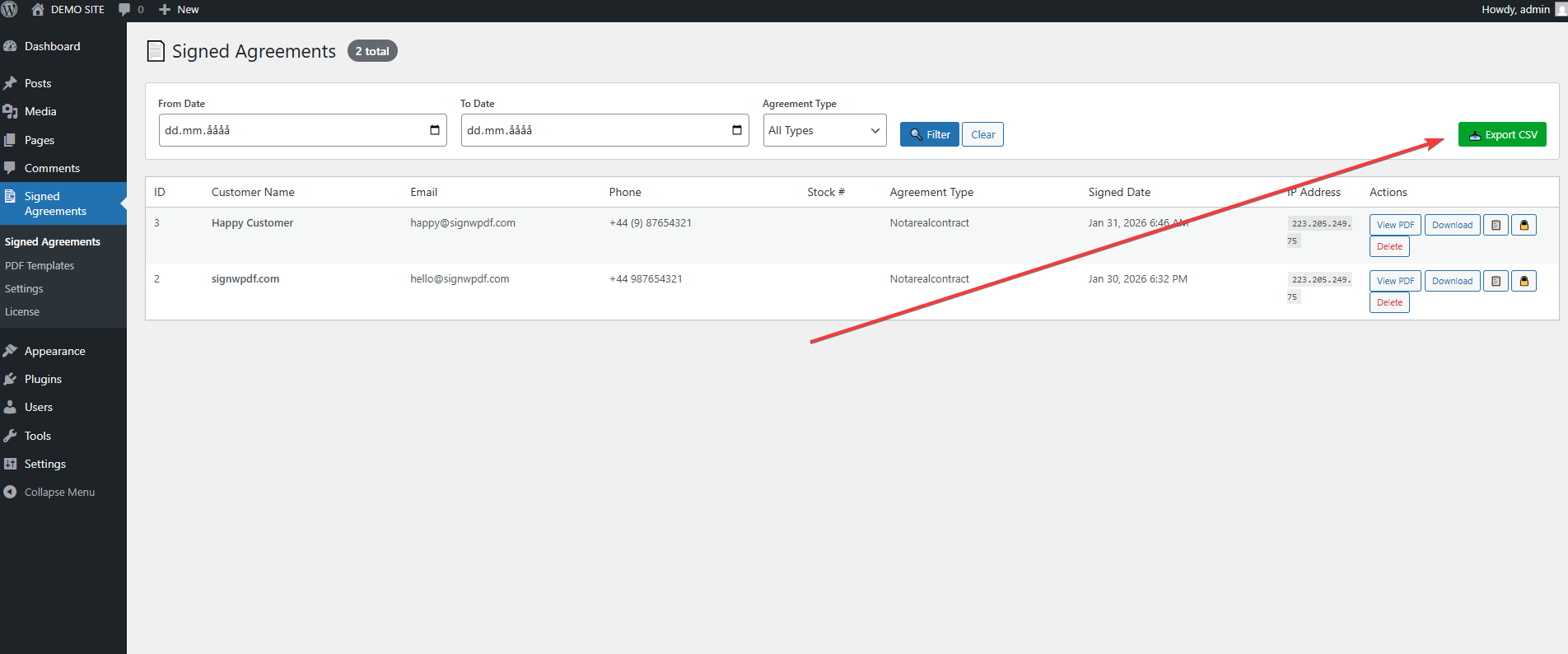Open the New content menu in admin bar
Viewport: 1568px width, 654px height.
pos(179,10)
